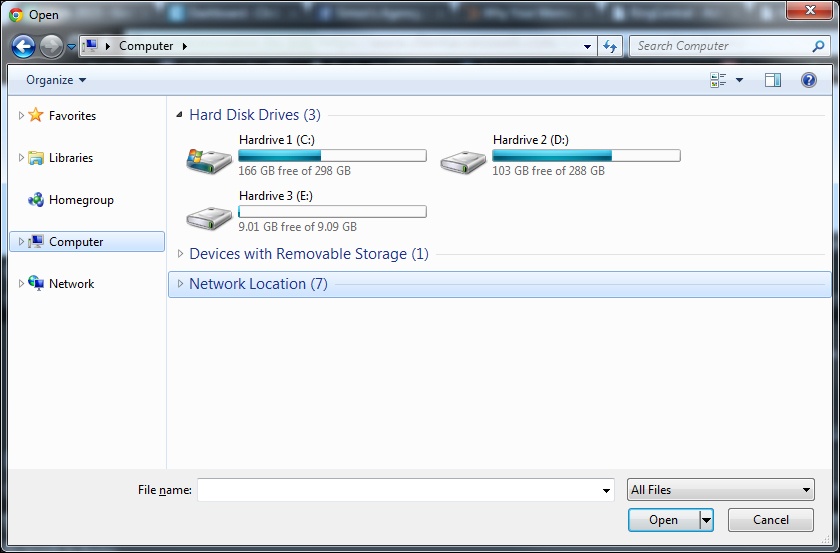The image size is (840, 553).
Task: Open the Help question mark icon
Action: point(809,80)
